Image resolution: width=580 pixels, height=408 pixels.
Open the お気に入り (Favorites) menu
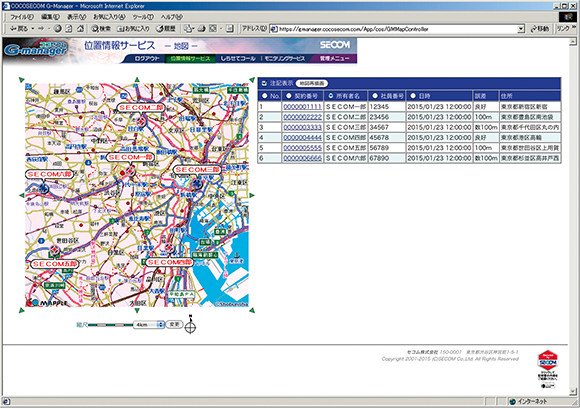pyautogui.click(x=109, y=17)
